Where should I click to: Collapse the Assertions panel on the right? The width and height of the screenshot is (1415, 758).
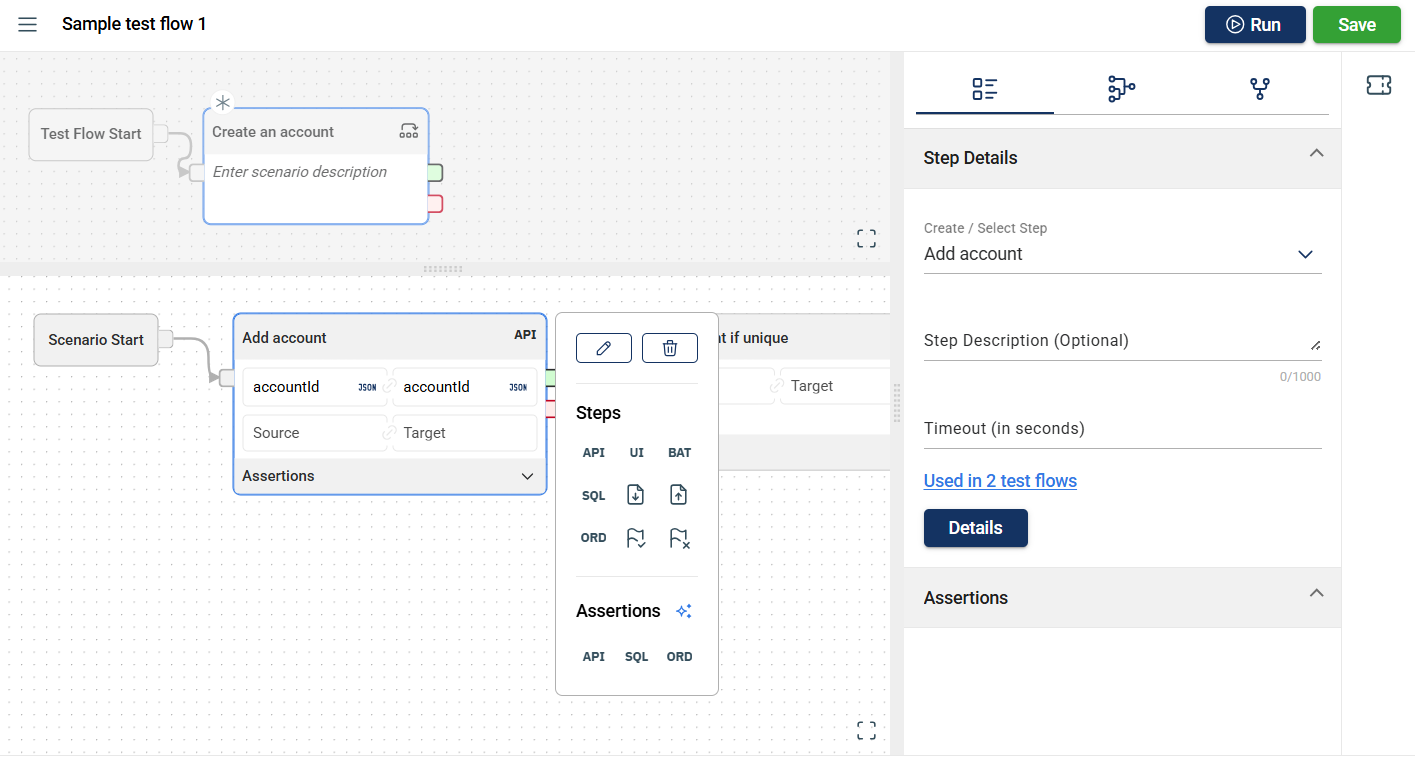pos(1316,594)
